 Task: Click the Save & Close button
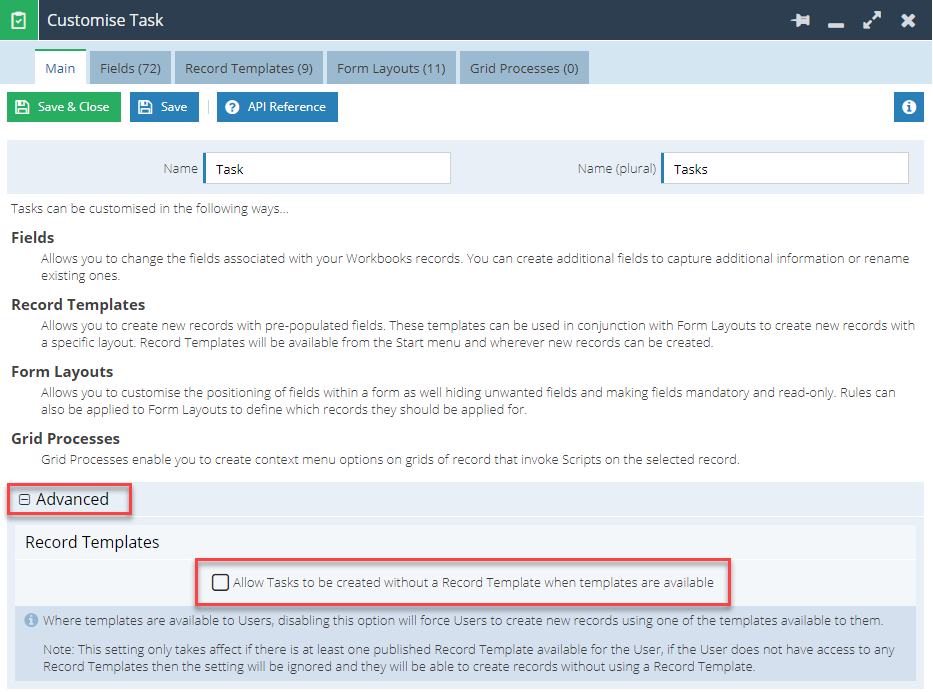[64, 107]
